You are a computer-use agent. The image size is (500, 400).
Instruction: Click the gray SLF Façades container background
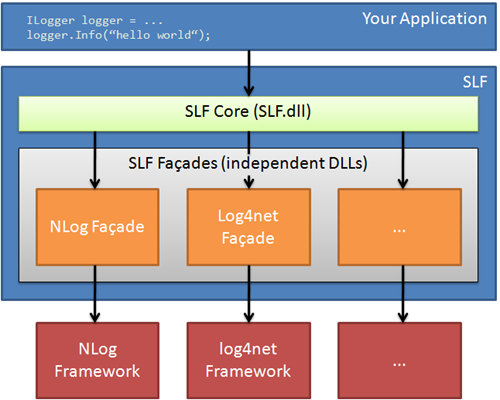coord(248,274)
